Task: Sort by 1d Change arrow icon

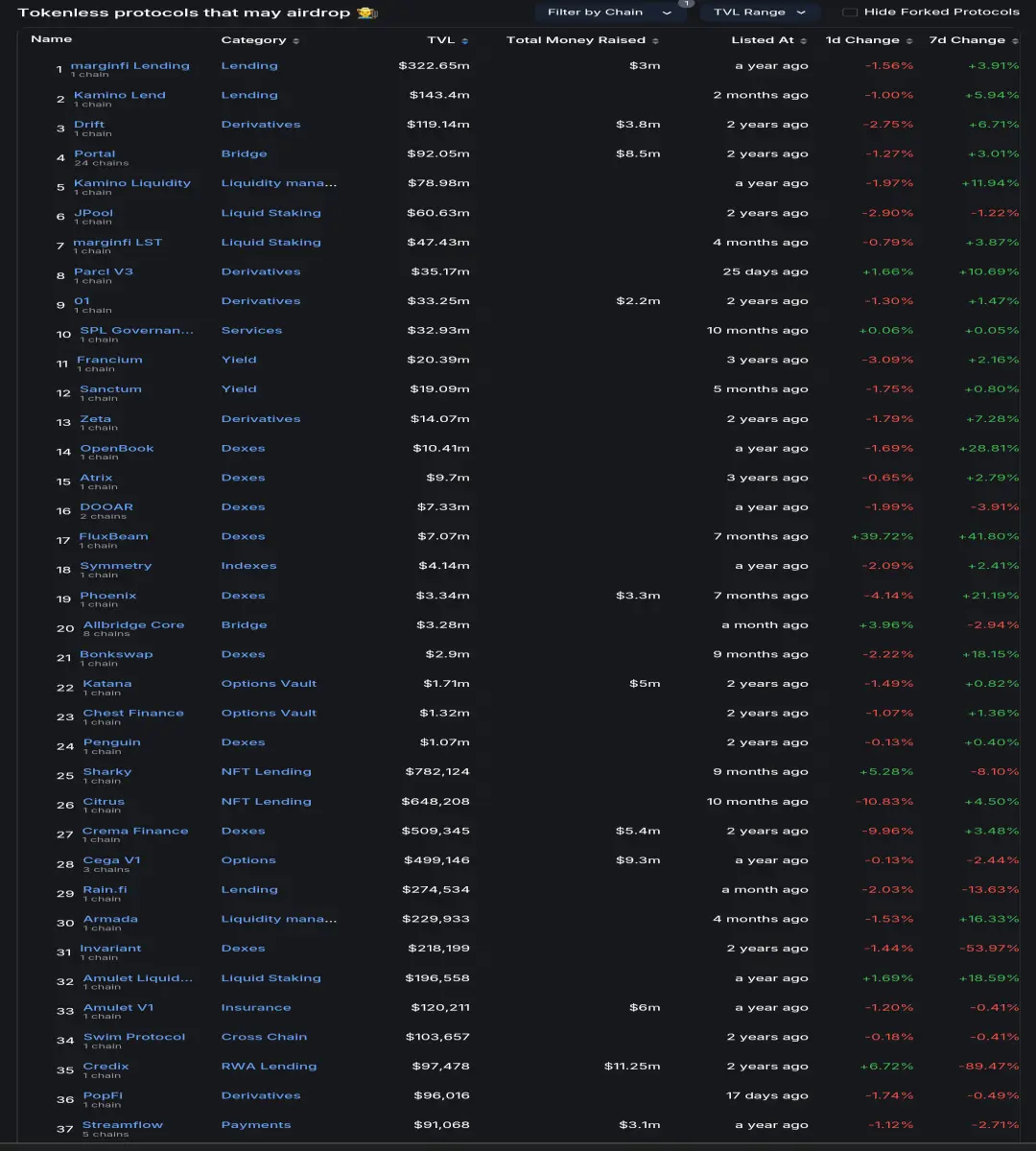Action: (909, 41)
